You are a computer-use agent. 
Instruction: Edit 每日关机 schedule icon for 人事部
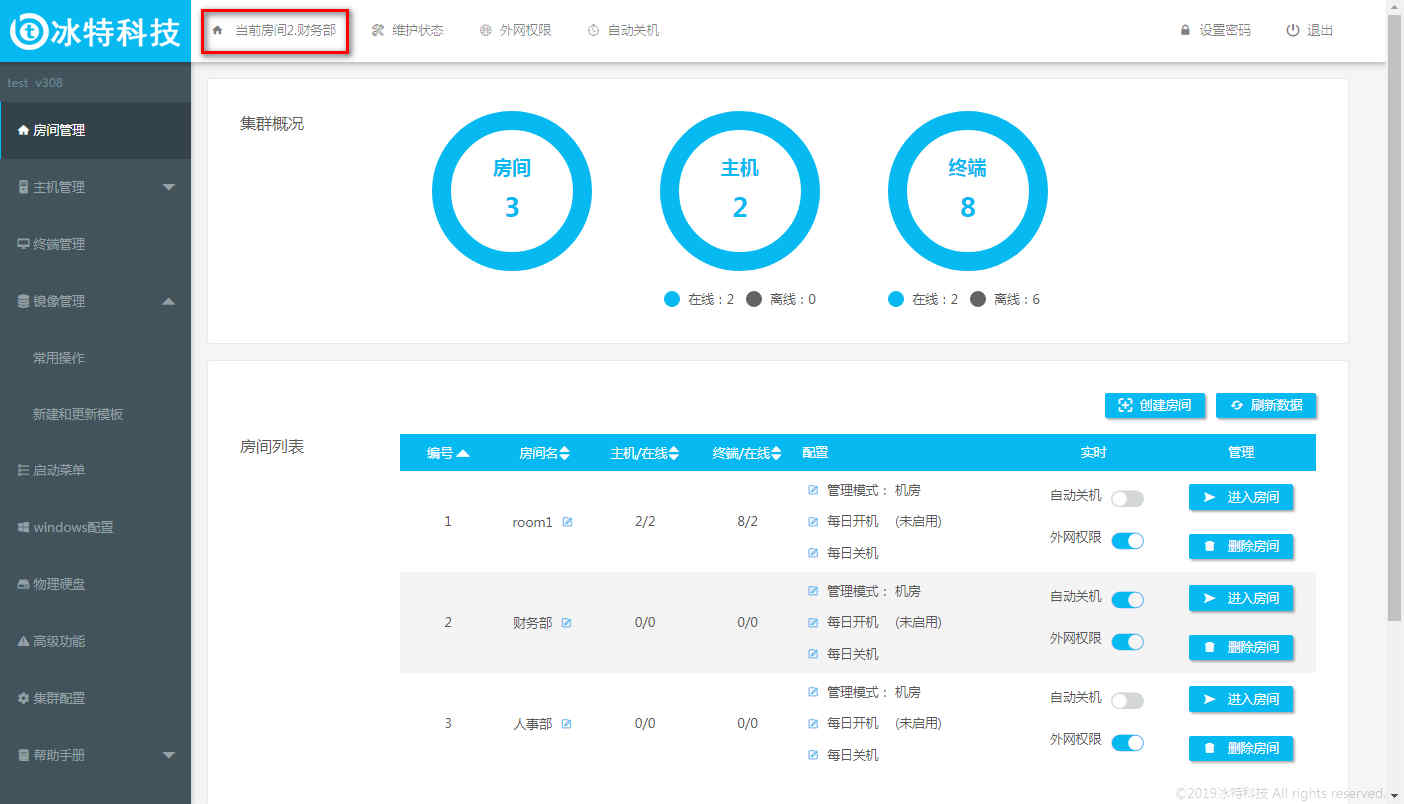pos(813,755)
